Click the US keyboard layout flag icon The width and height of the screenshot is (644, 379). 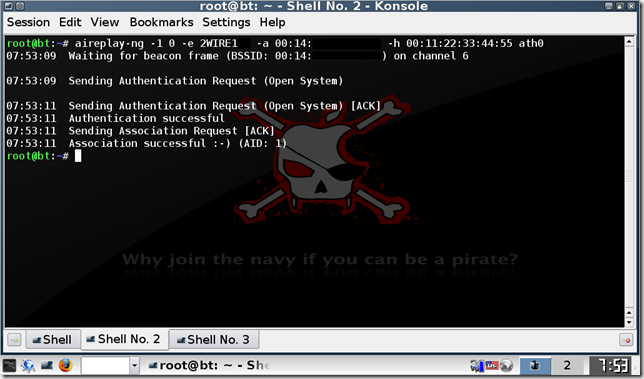click(x=492, y=365)
